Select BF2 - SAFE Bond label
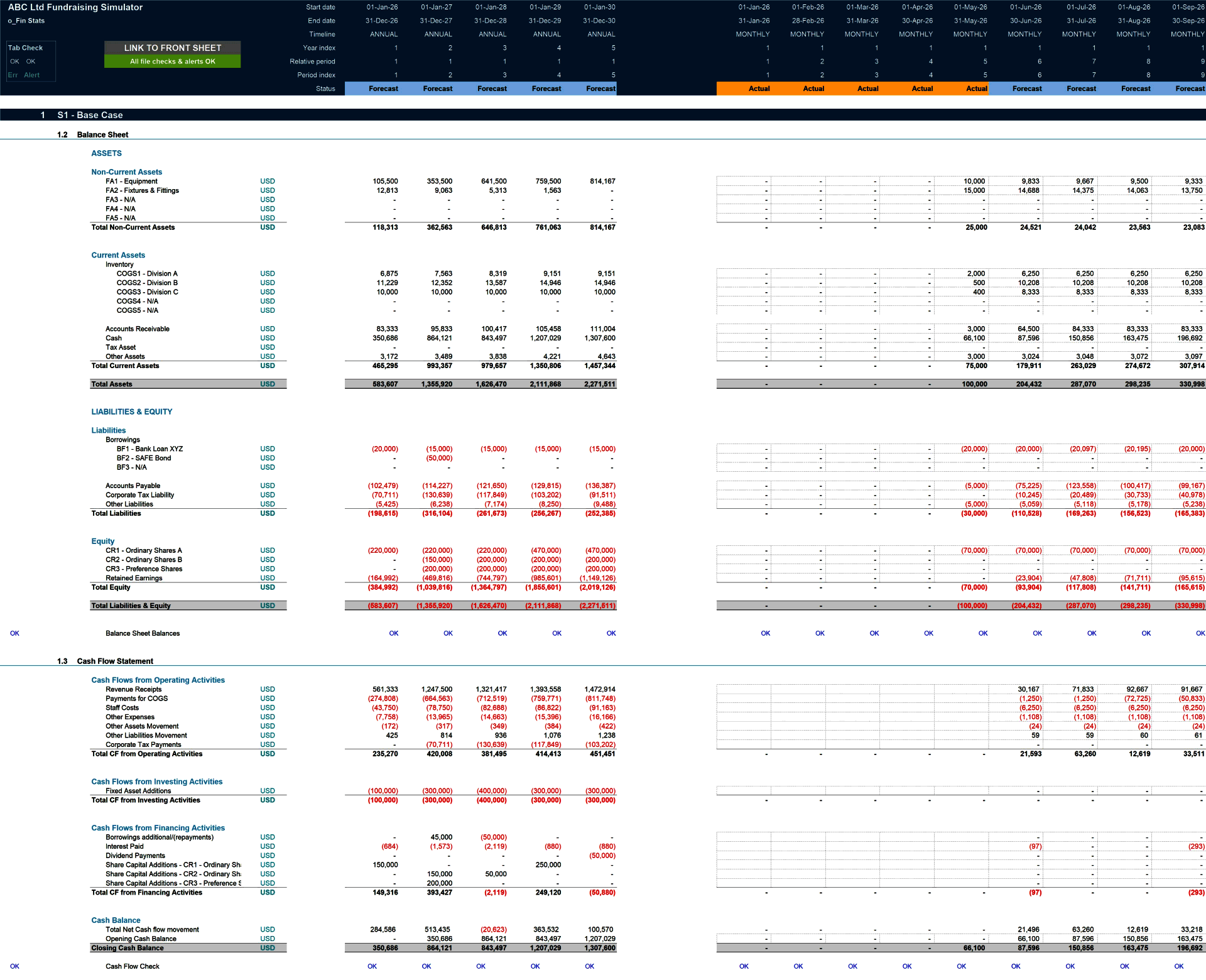Screen dimensions: 1206x980 pos(144,458)
